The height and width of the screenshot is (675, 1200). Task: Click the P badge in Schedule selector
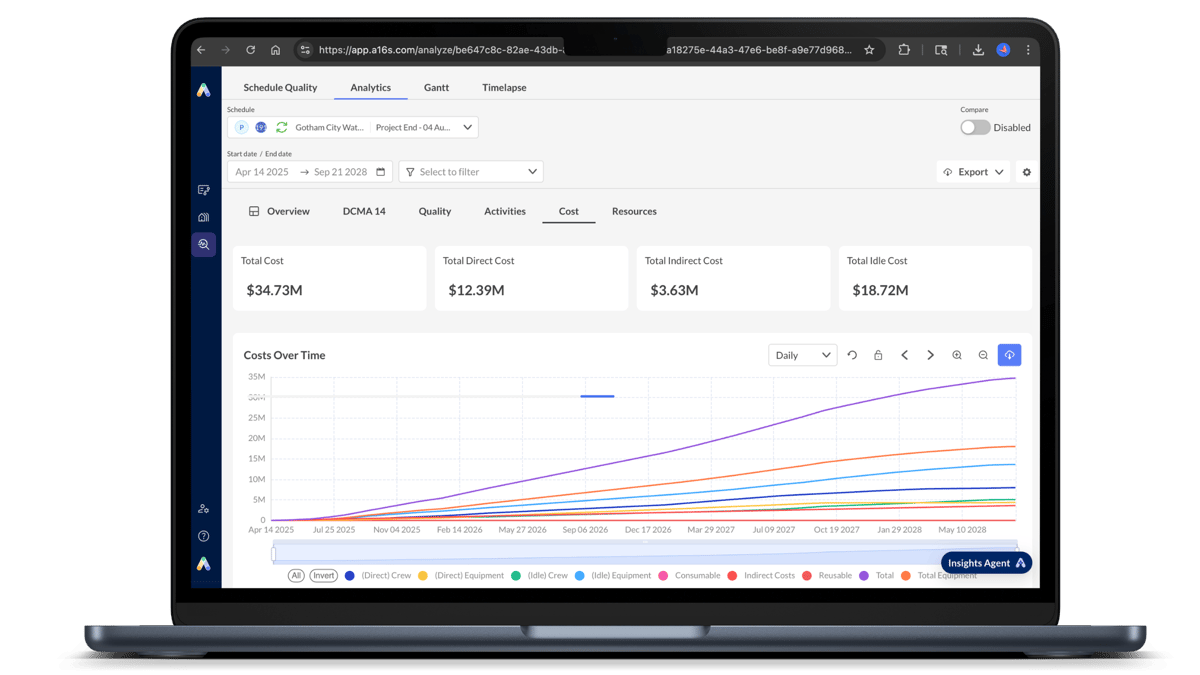[241, 127]
